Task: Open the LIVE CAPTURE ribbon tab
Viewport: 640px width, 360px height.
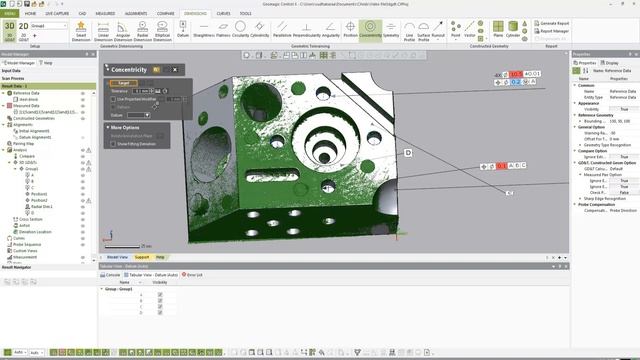Action: (57, 13)
